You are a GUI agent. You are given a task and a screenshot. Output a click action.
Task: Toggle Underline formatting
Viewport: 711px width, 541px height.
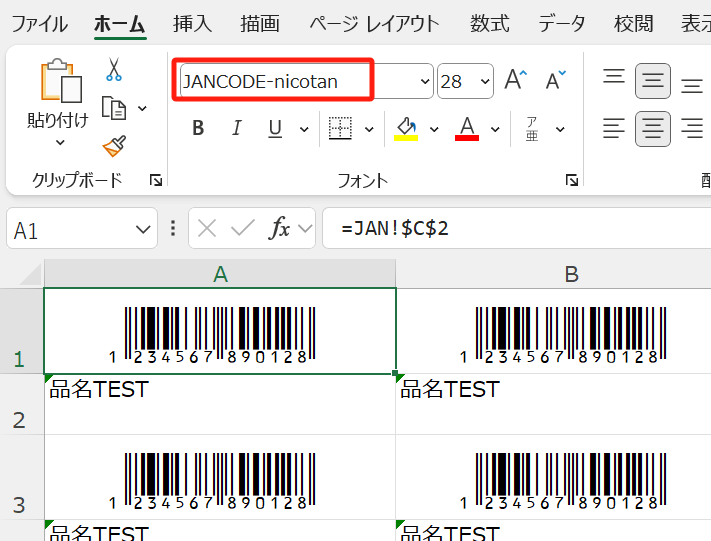point(275,128)
